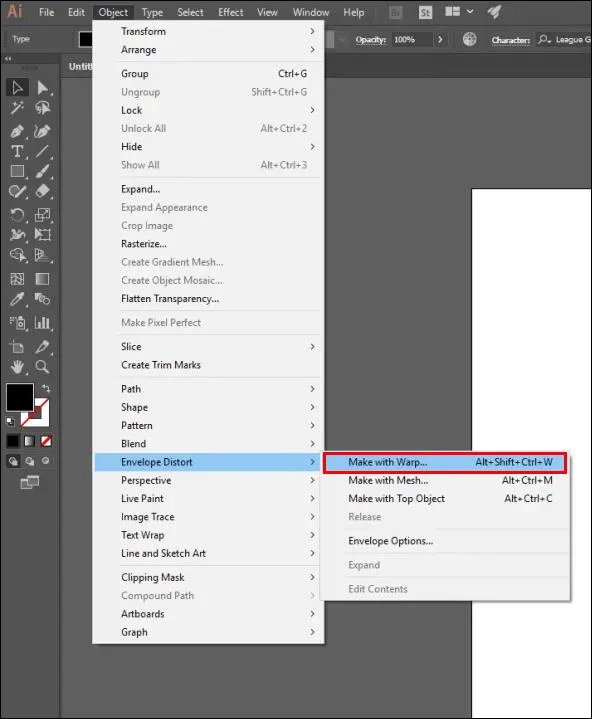The height and width of the screenshot is (719, 592).
Task: Select the Hand tool
Action: click(17, 366)
